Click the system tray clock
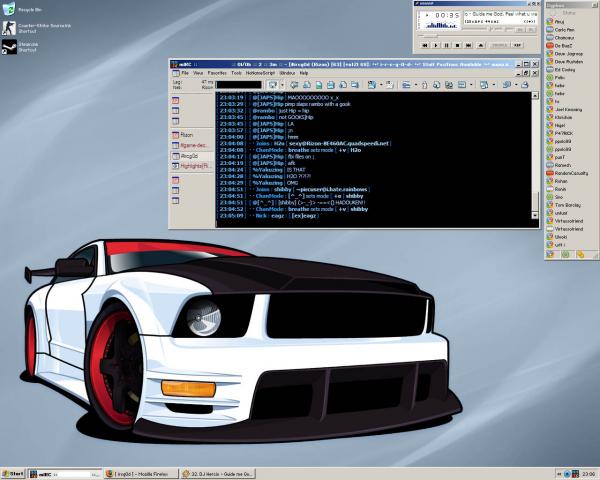Image resolution: width=600 pixels, height=480 pixels. click(x=589, y=474)
